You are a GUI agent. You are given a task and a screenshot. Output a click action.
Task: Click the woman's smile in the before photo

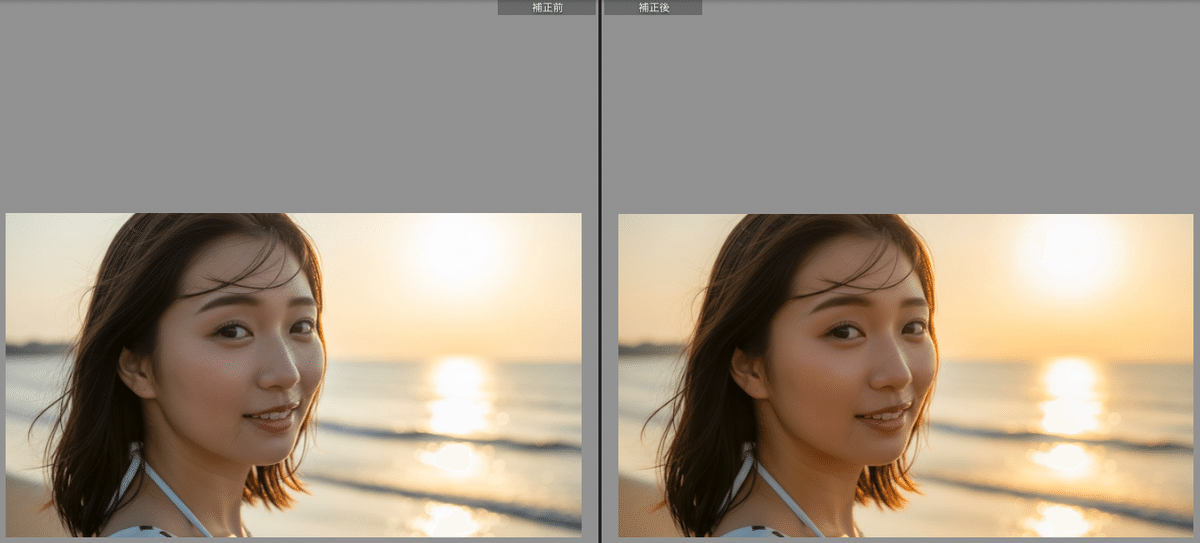click(x=274, y=415)
